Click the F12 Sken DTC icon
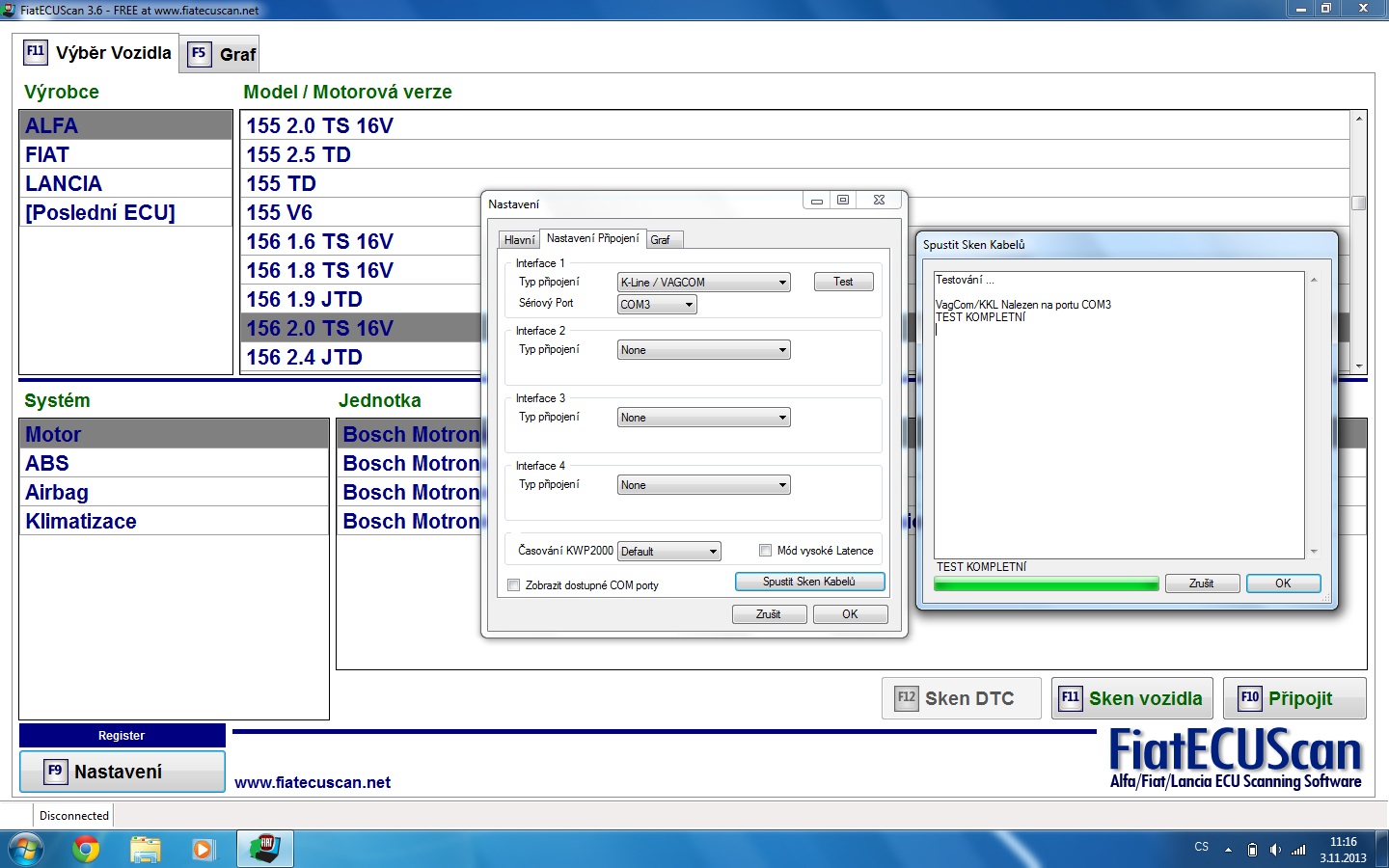This screenshot has width=1389, height=868. click(x=906, y=698)
